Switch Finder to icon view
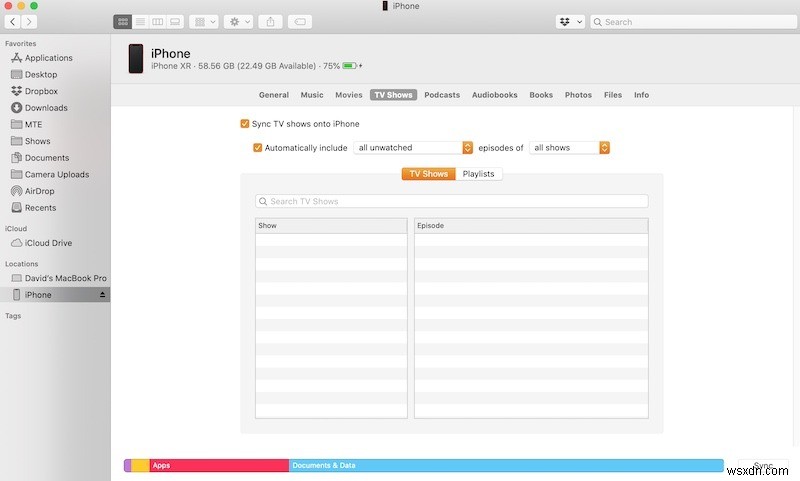The width and height of the screenshot is (800, 481). coord(122,22)
